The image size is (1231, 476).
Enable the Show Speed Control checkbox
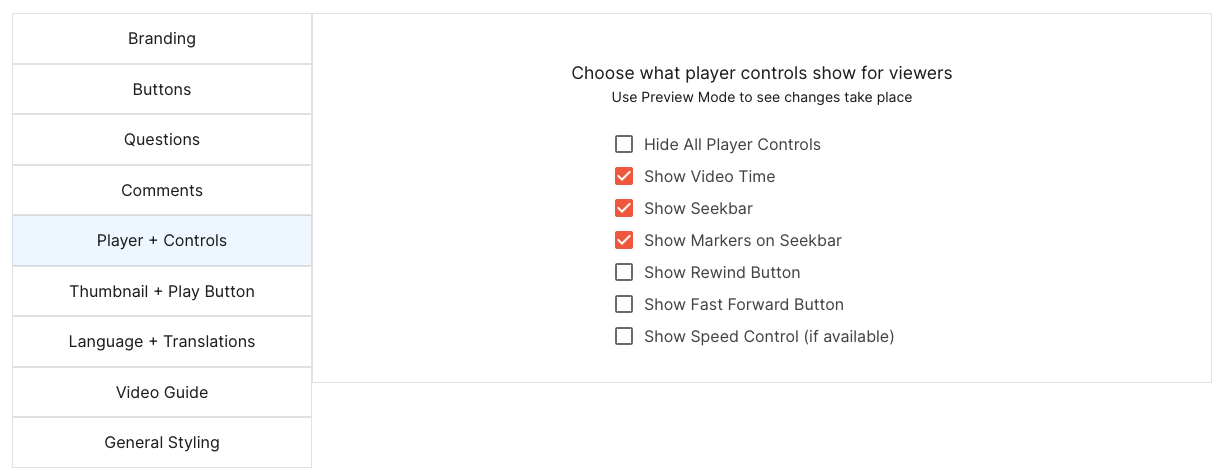[624, 336]
